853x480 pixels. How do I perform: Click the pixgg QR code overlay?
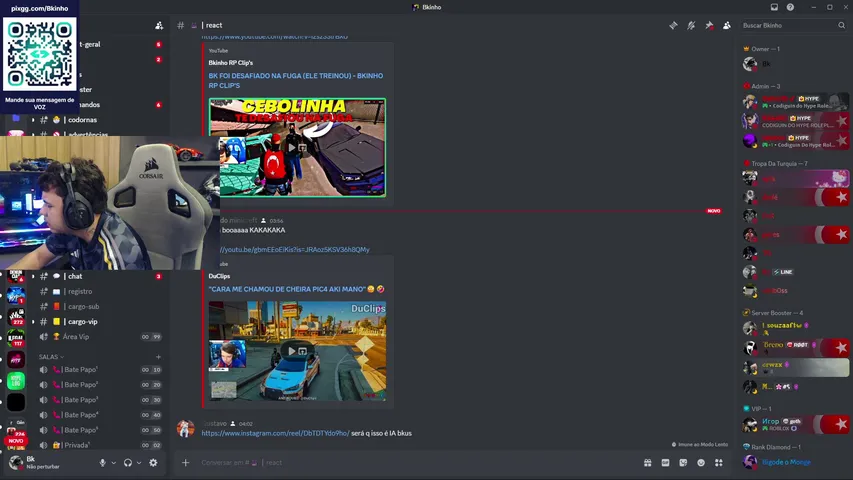point(40,53)
